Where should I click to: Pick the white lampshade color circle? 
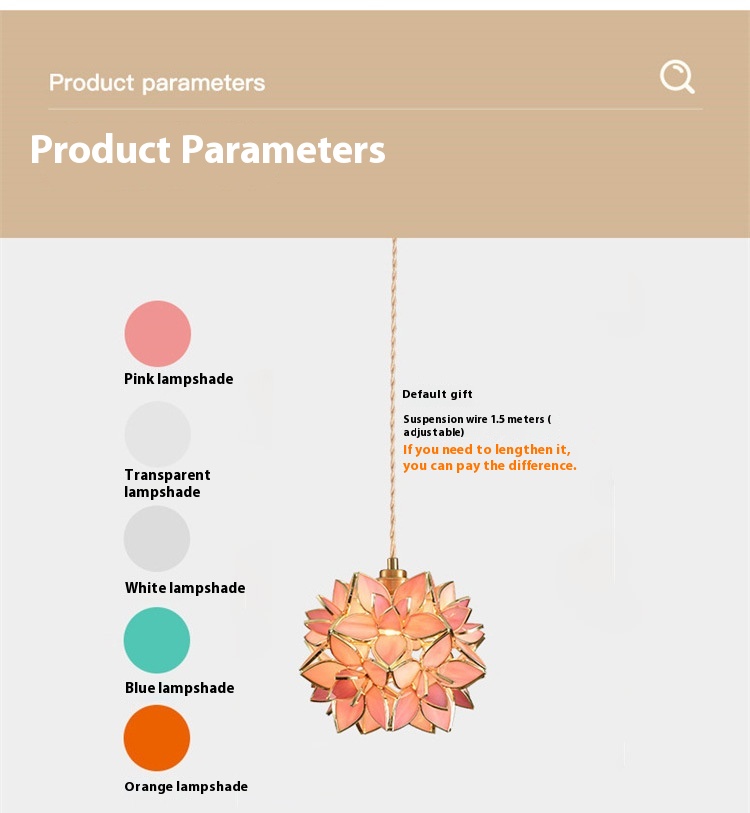point(157,539)
